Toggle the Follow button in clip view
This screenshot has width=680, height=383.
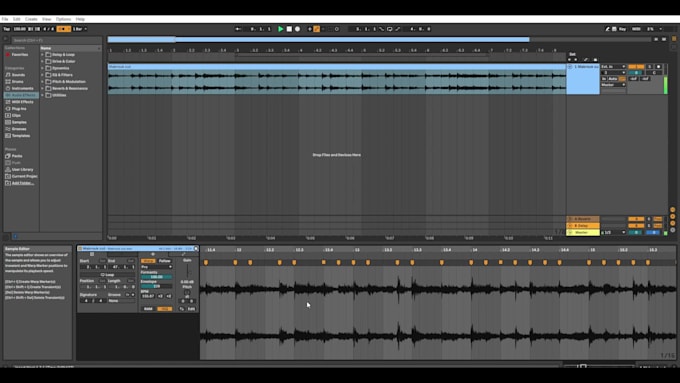pos(165,261)
